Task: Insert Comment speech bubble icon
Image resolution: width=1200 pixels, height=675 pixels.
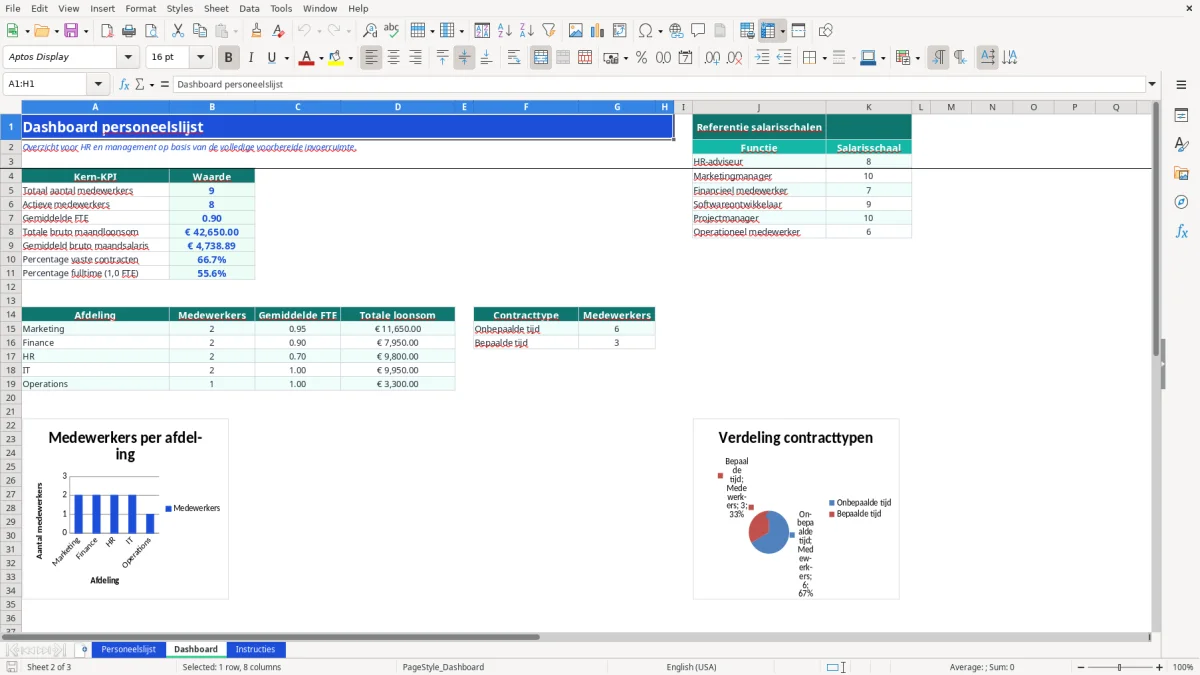Action: pos(698,31)
